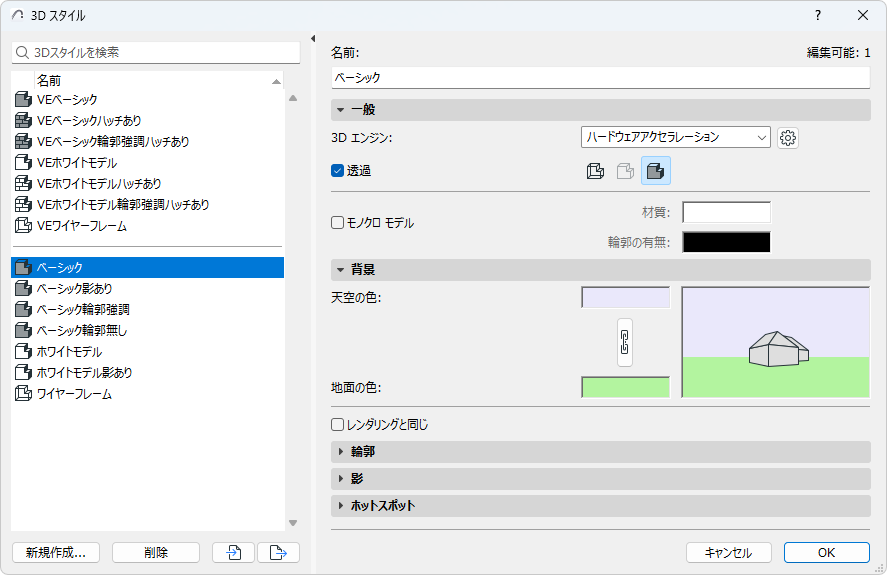887x575 pixels.
Task: Collapse the left list panel arrow
Action: tap(313, 38)
